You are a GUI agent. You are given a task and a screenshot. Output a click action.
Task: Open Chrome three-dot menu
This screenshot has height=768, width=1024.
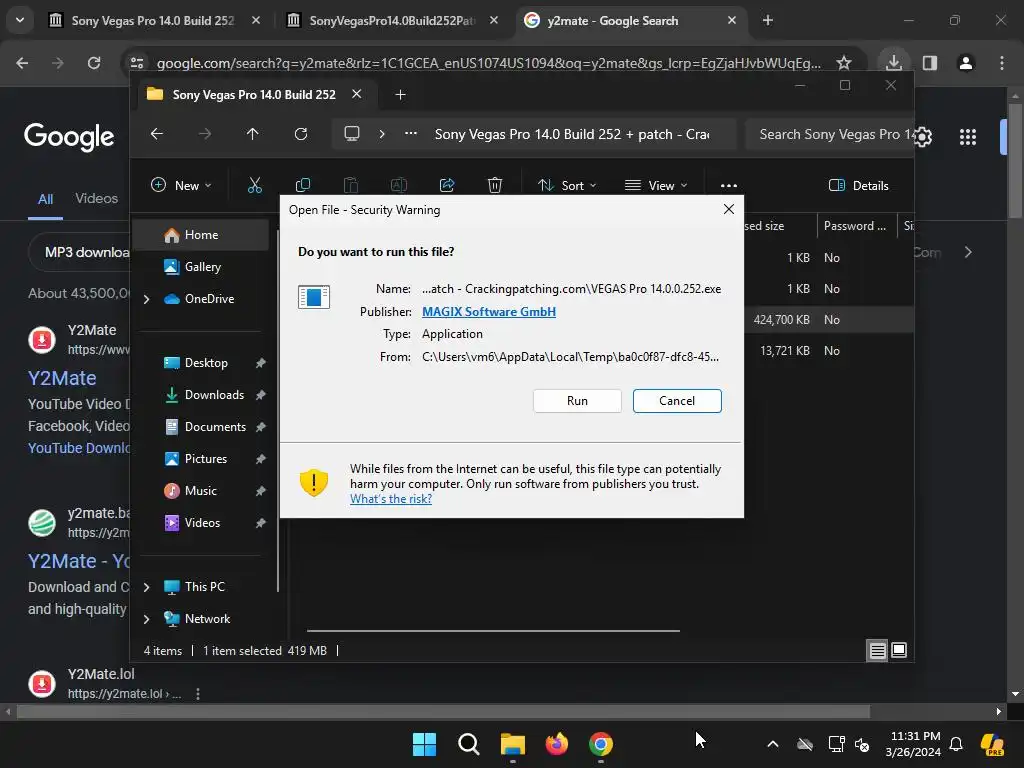[1002, 63]
